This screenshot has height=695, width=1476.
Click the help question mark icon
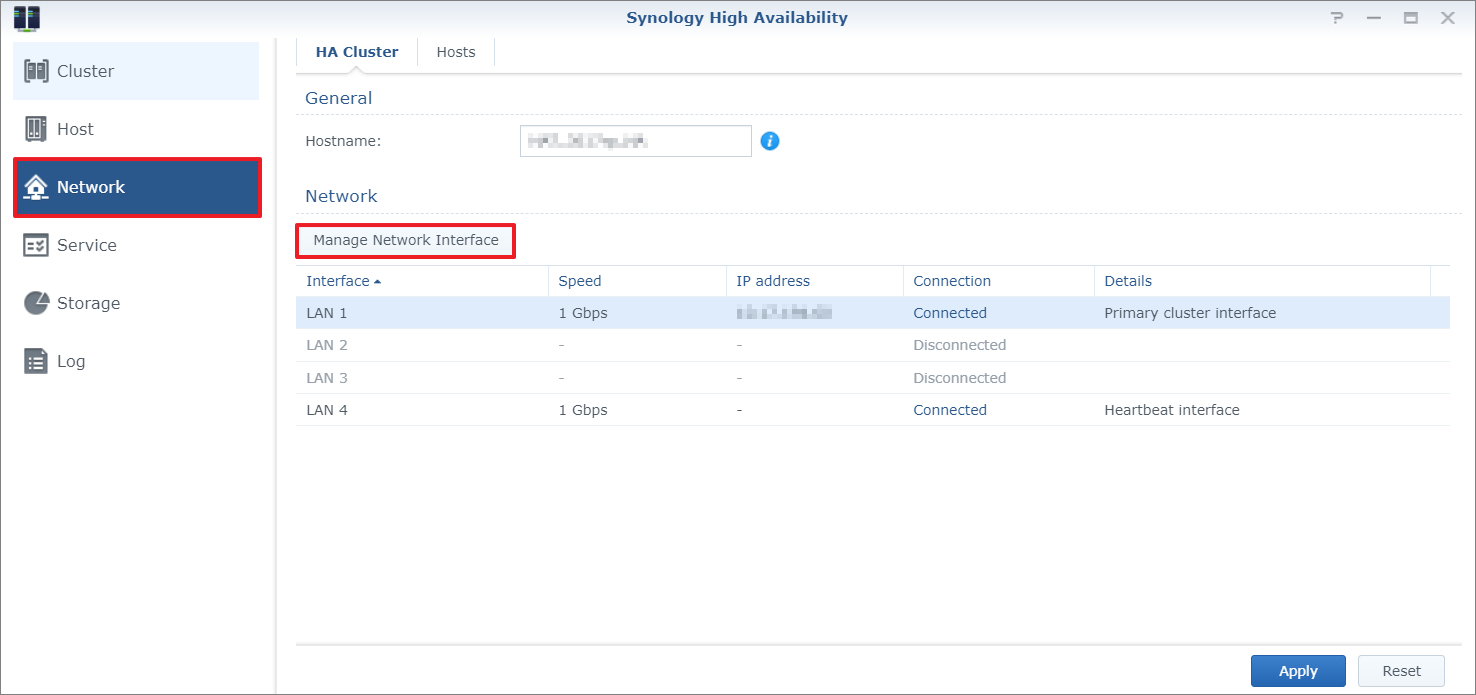[1337, 18]
